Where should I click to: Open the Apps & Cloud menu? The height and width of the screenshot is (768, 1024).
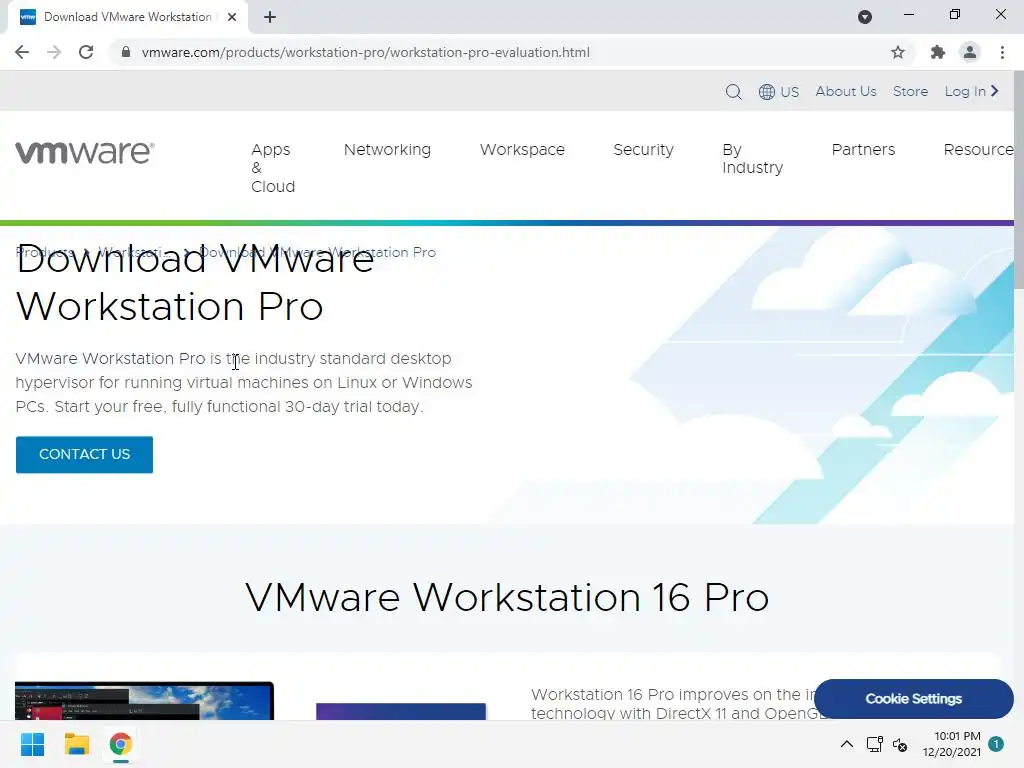tap(273, 168)
